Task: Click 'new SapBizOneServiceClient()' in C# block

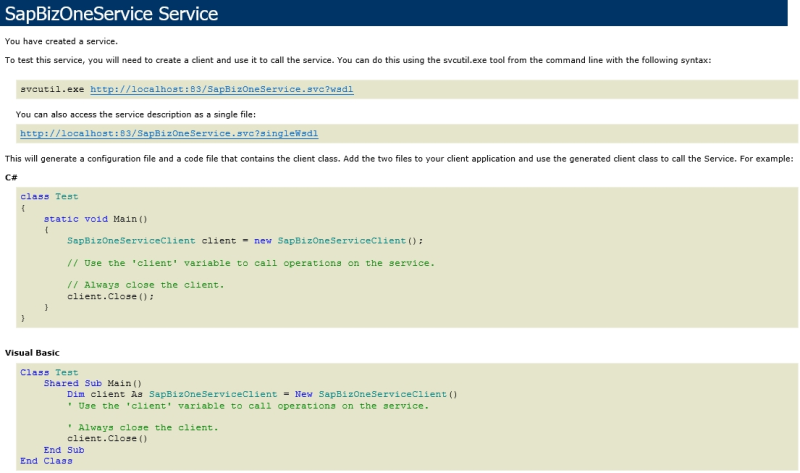Action: click(338, 241)
